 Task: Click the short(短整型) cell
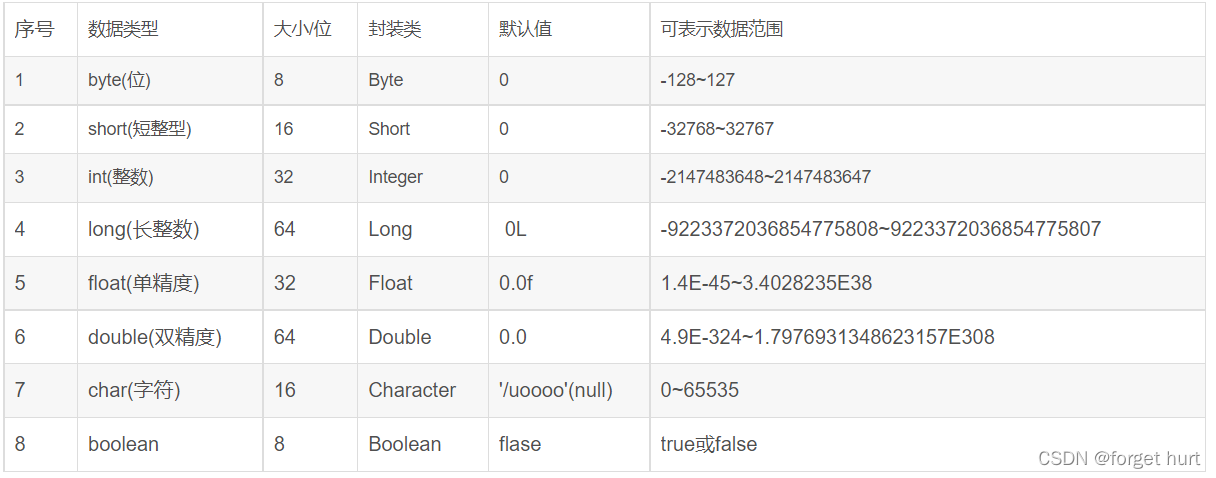point(170,129)
